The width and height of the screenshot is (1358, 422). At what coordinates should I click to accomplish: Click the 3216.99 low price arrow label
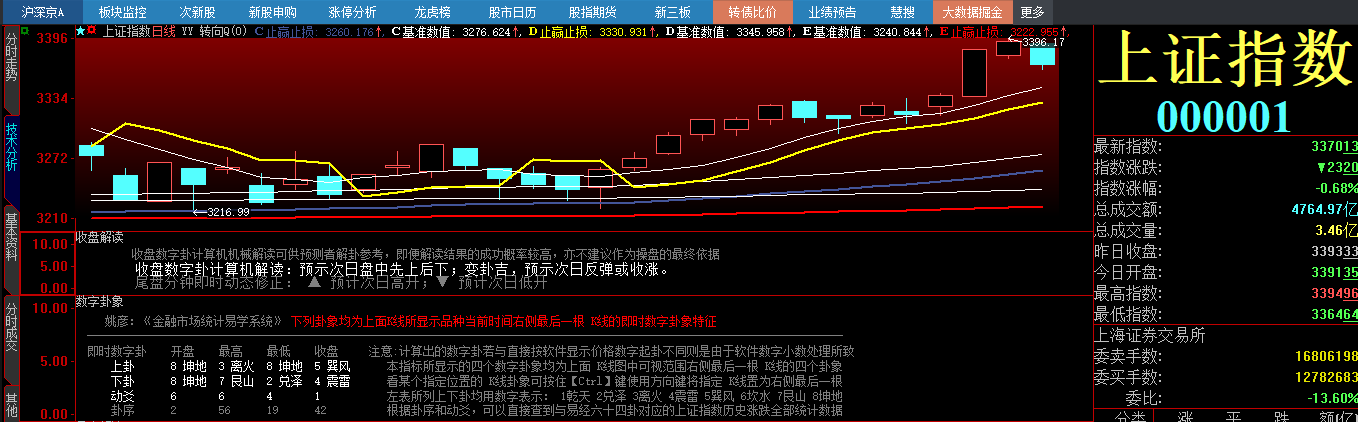click(x=222, y=212)
